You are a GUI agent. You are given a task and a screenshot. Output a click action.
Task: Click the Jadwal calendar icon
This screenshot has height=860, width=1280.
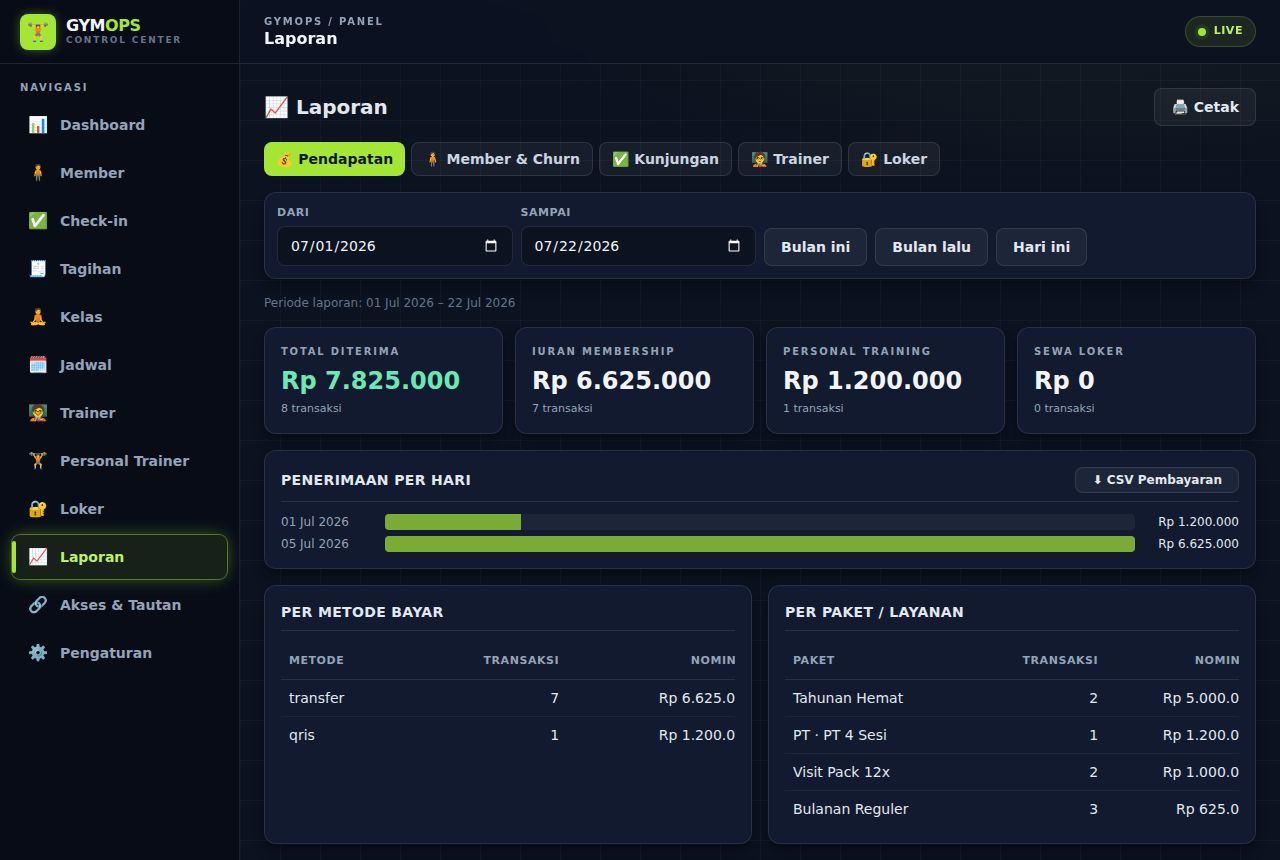[38, 365]
